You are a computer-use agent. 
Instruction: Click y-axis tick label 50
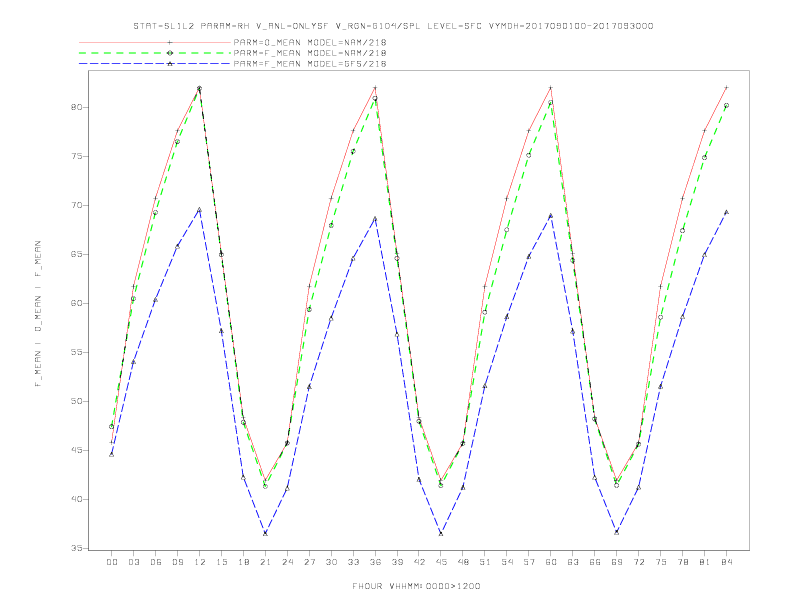click(77, 401)
